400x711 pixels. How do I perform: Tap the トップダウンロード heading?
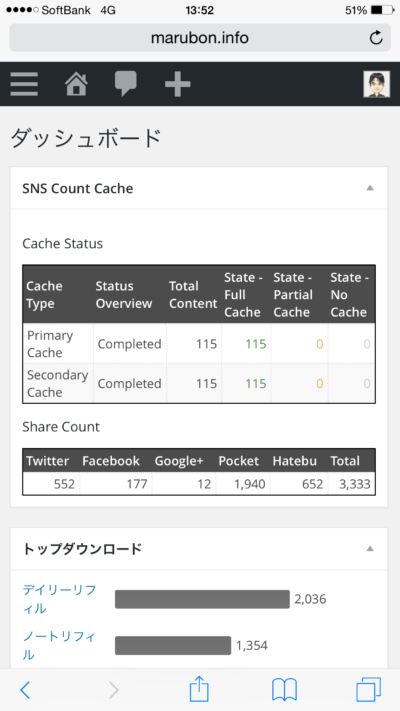pyautogui.click(x=82, y=549)
